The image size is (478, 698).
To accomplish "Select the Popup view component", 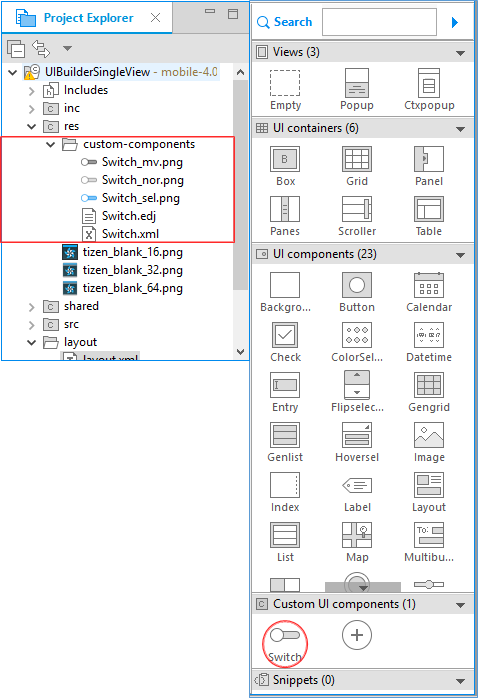I will pos(356,90).
